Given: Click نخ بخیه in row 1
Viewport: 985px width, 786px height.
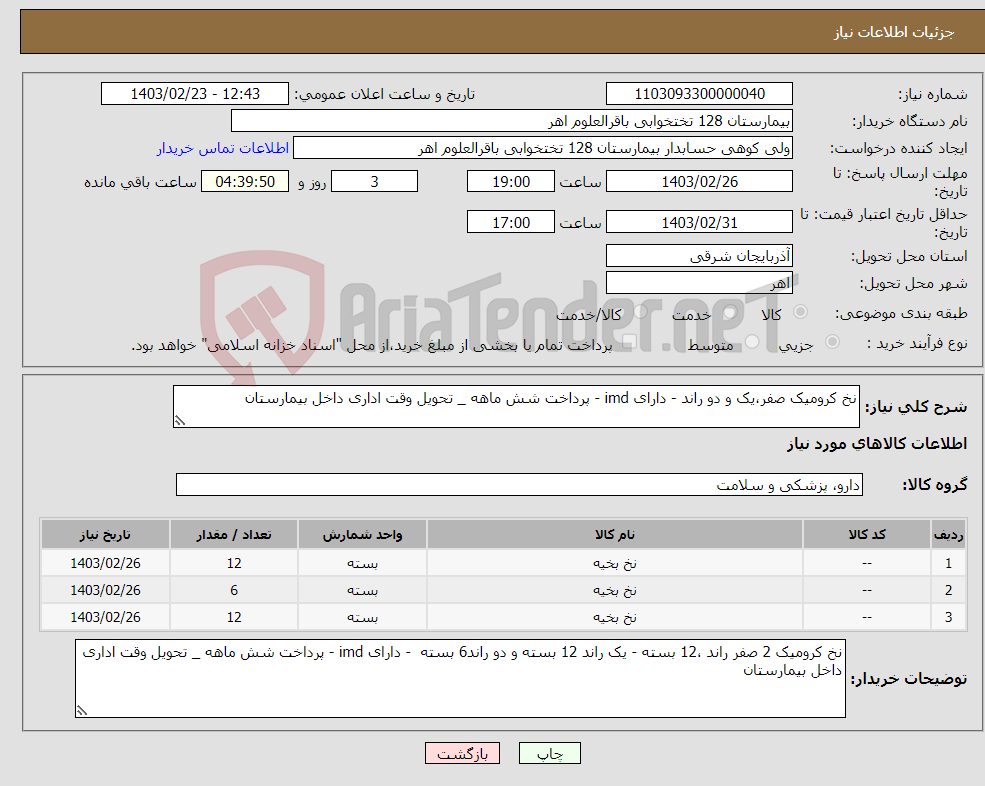Looking at the screenshot, I should coord(615,564).
